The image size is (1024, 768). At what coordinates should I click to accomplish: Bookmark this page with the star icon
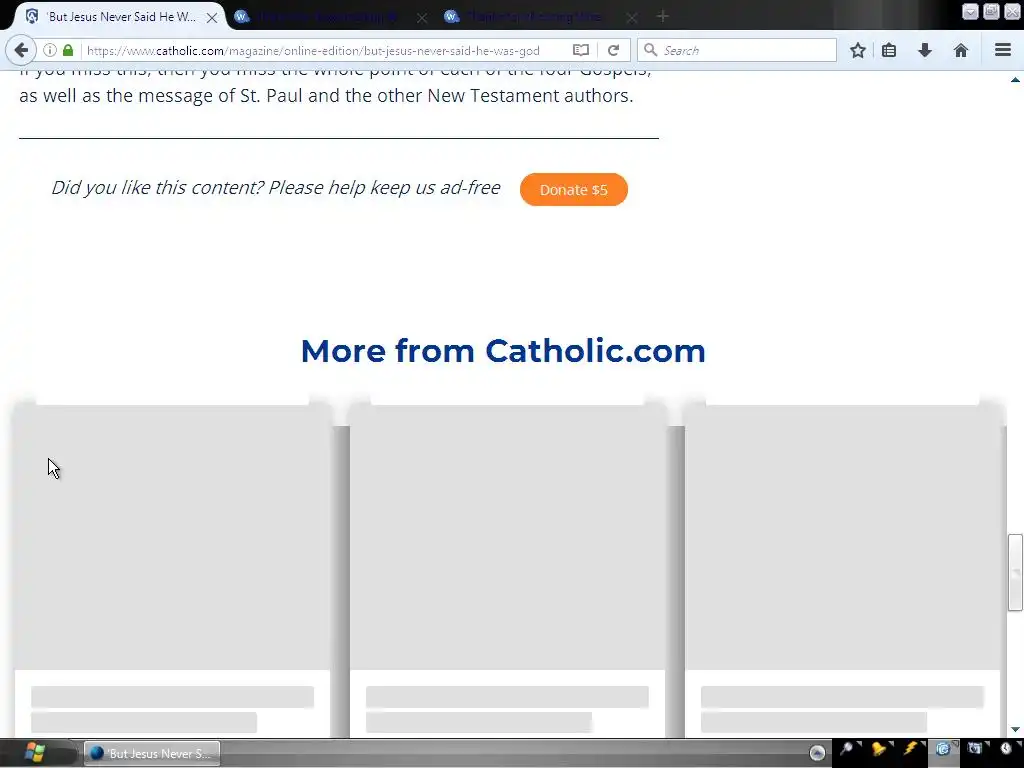coord(857,50)
